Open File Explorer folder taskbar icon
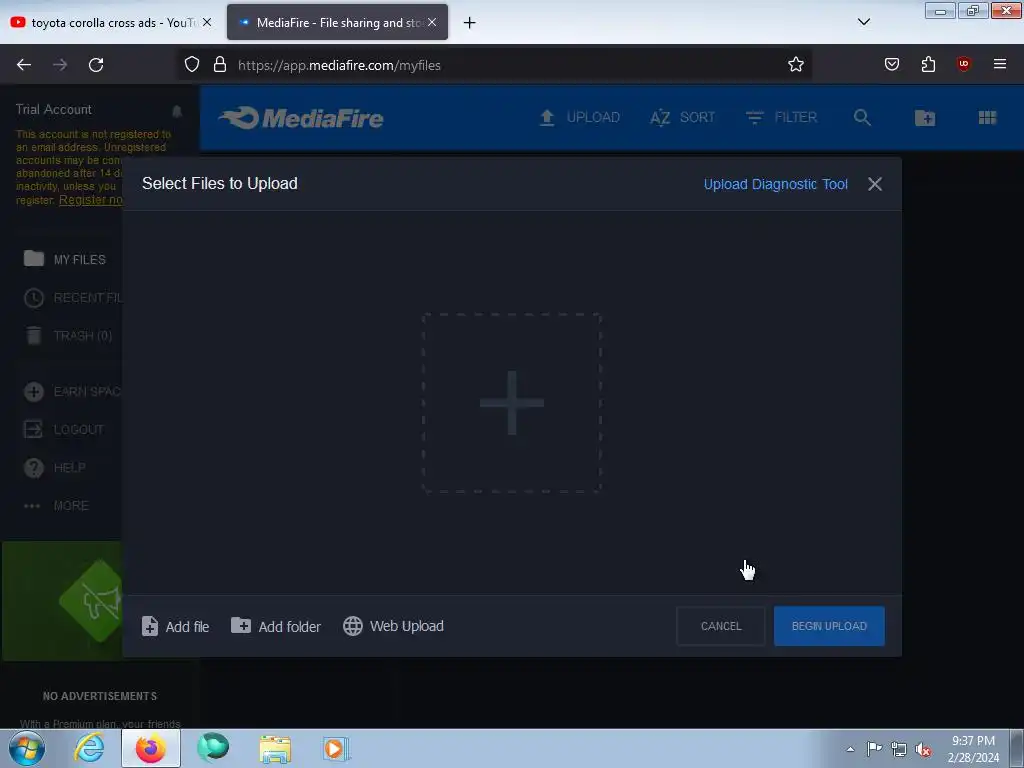1024x768 pixels. click(x=275, y=748)
